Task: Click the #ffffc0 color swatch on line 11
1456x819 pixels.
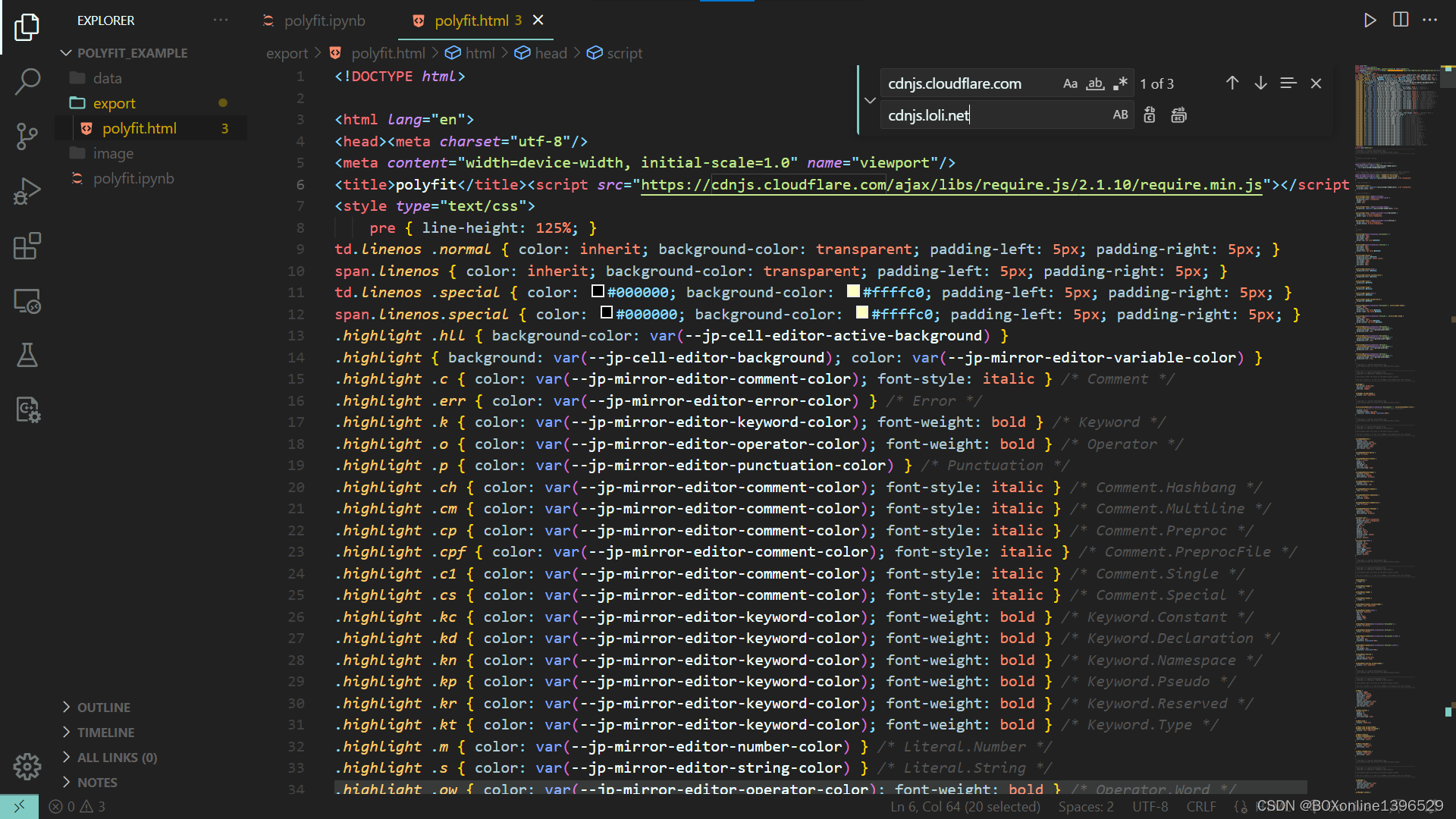Action: click(853, 291)
